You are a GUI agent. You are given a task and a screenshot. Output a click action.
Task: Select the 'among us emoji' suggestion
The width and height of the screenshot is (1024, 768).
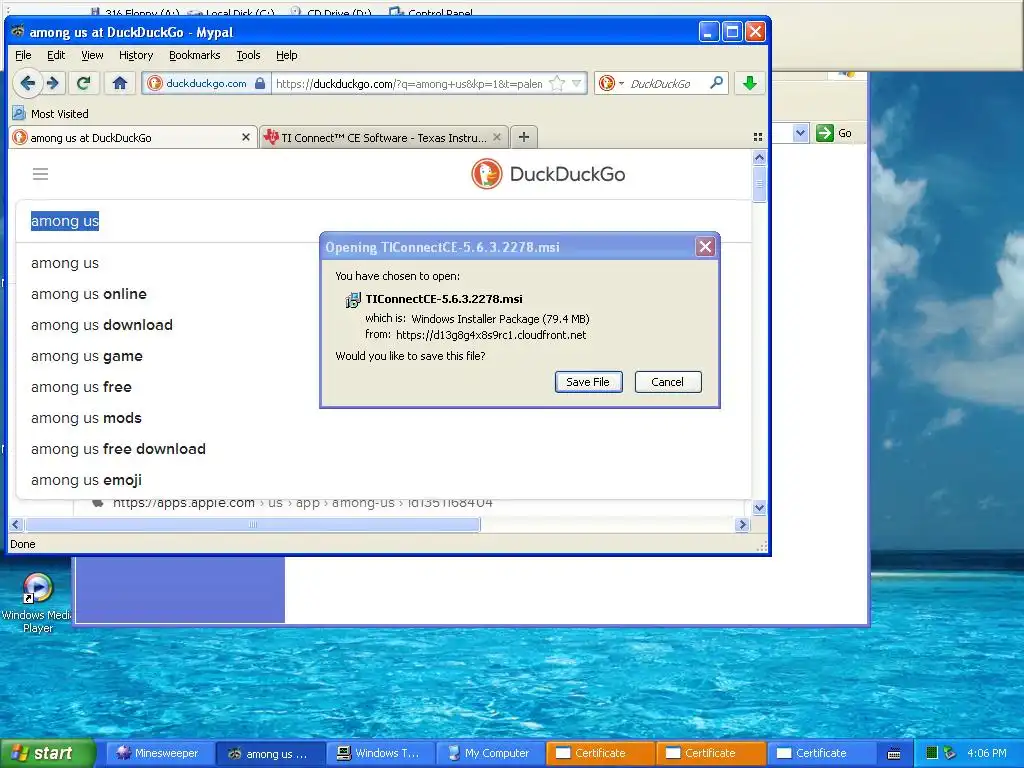tap(86, 480)
